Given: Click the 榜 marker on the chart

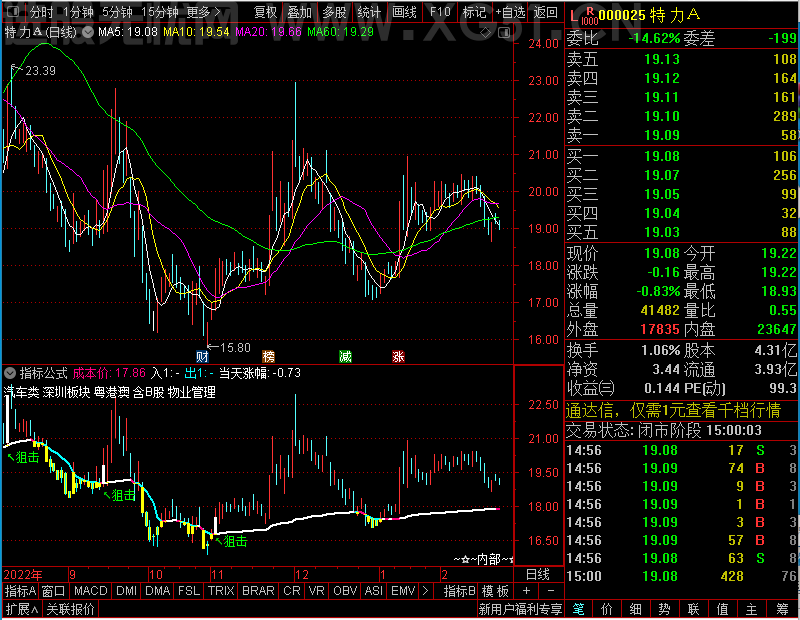Looking at the screenshot, I should (x=268, y=356).
